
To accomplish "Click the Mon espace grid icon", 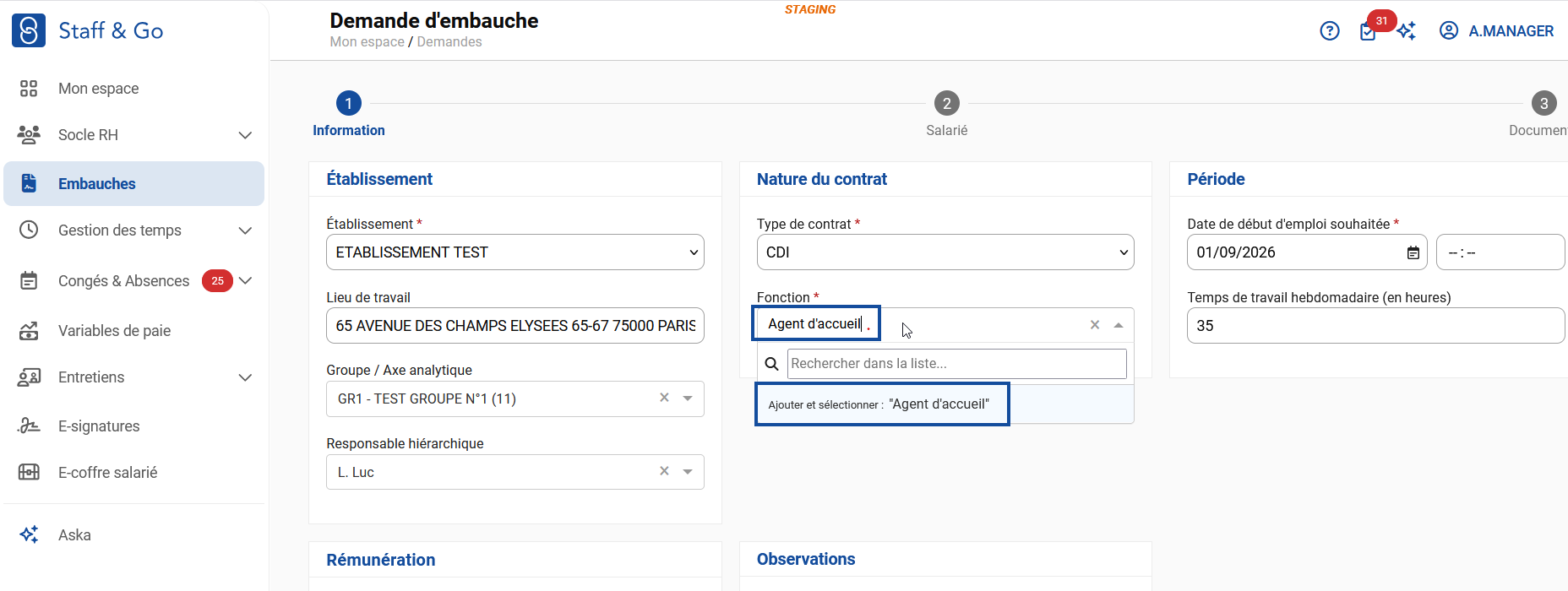I will 29,89.
